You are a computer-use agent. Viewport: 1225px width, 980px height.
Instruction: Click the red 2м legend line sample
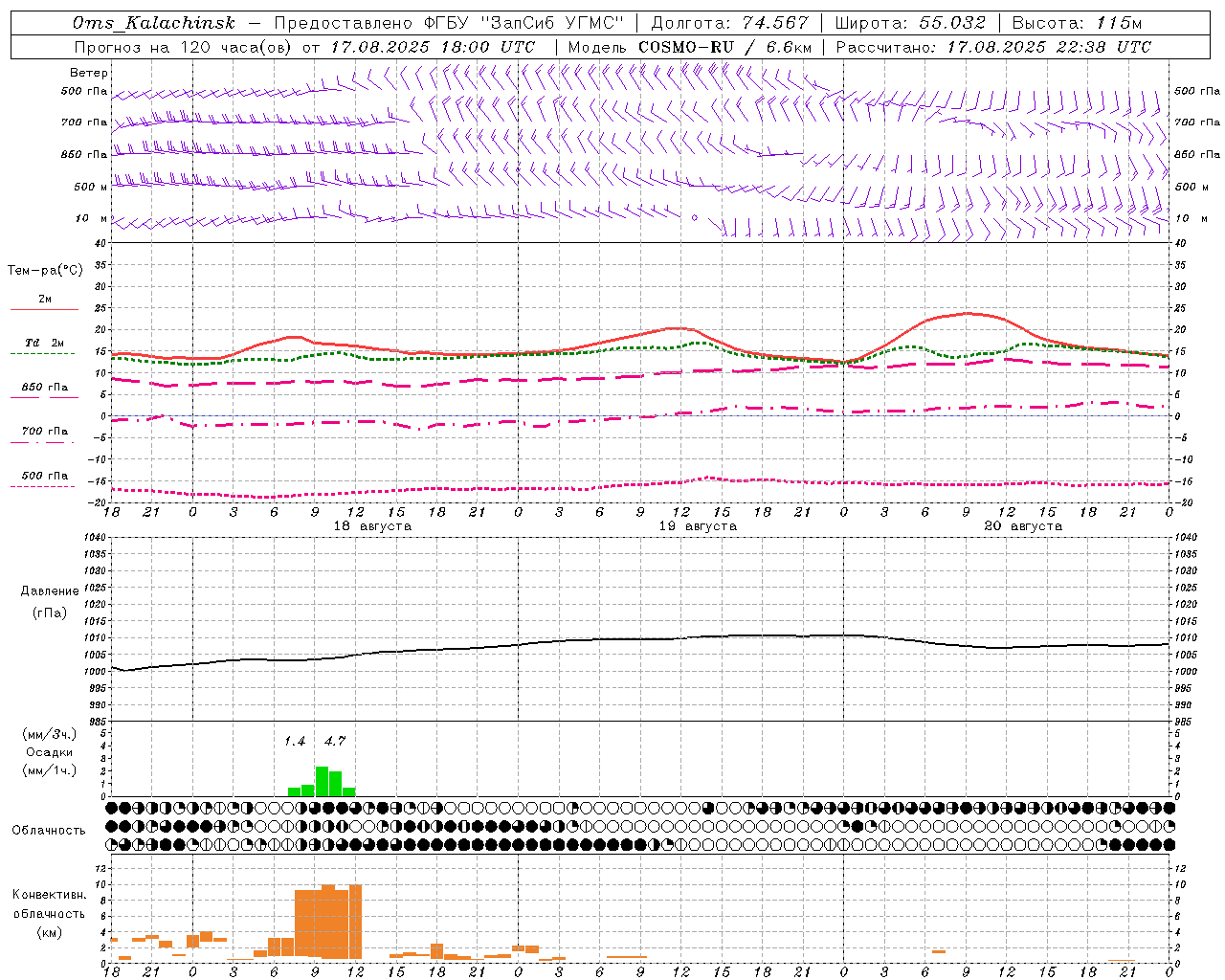(x=44, y=309)
